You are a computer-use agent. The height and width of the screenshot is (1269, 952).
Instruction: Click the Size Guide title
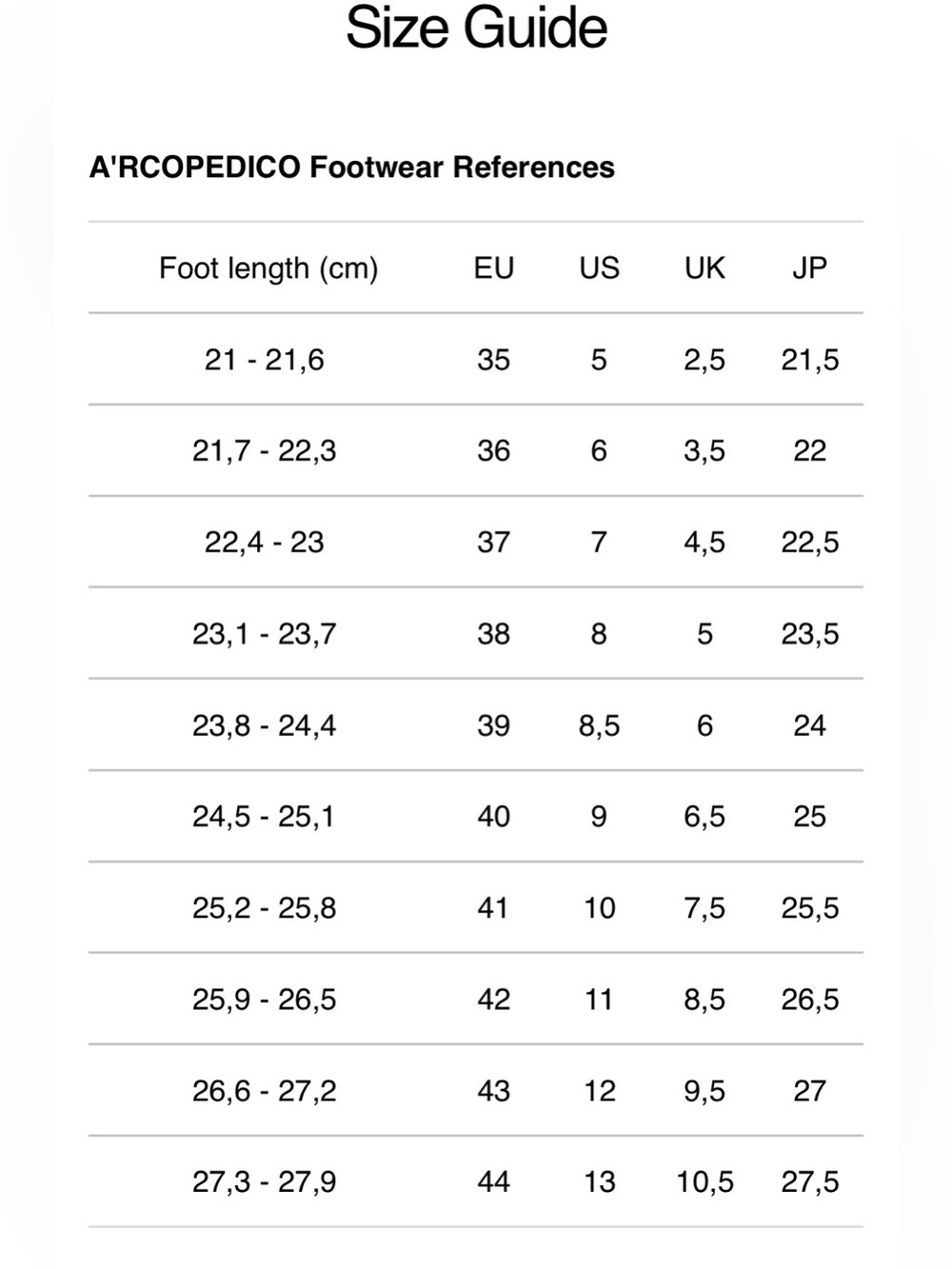tap(476, 28)
